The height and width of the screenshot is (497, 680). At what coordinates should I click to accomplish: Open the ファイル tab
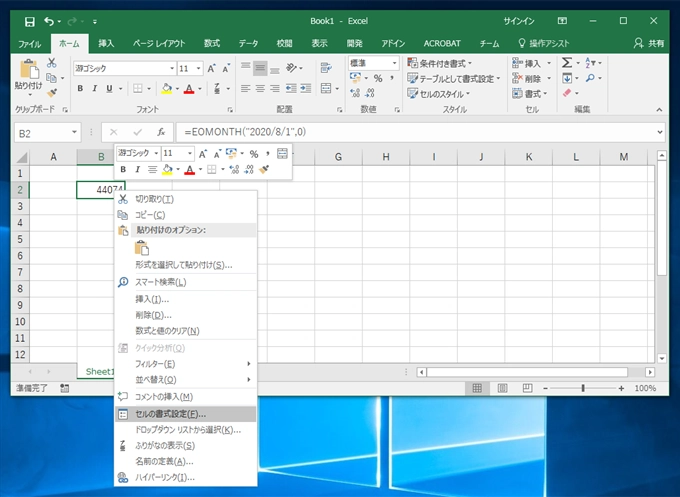[29, 44]
